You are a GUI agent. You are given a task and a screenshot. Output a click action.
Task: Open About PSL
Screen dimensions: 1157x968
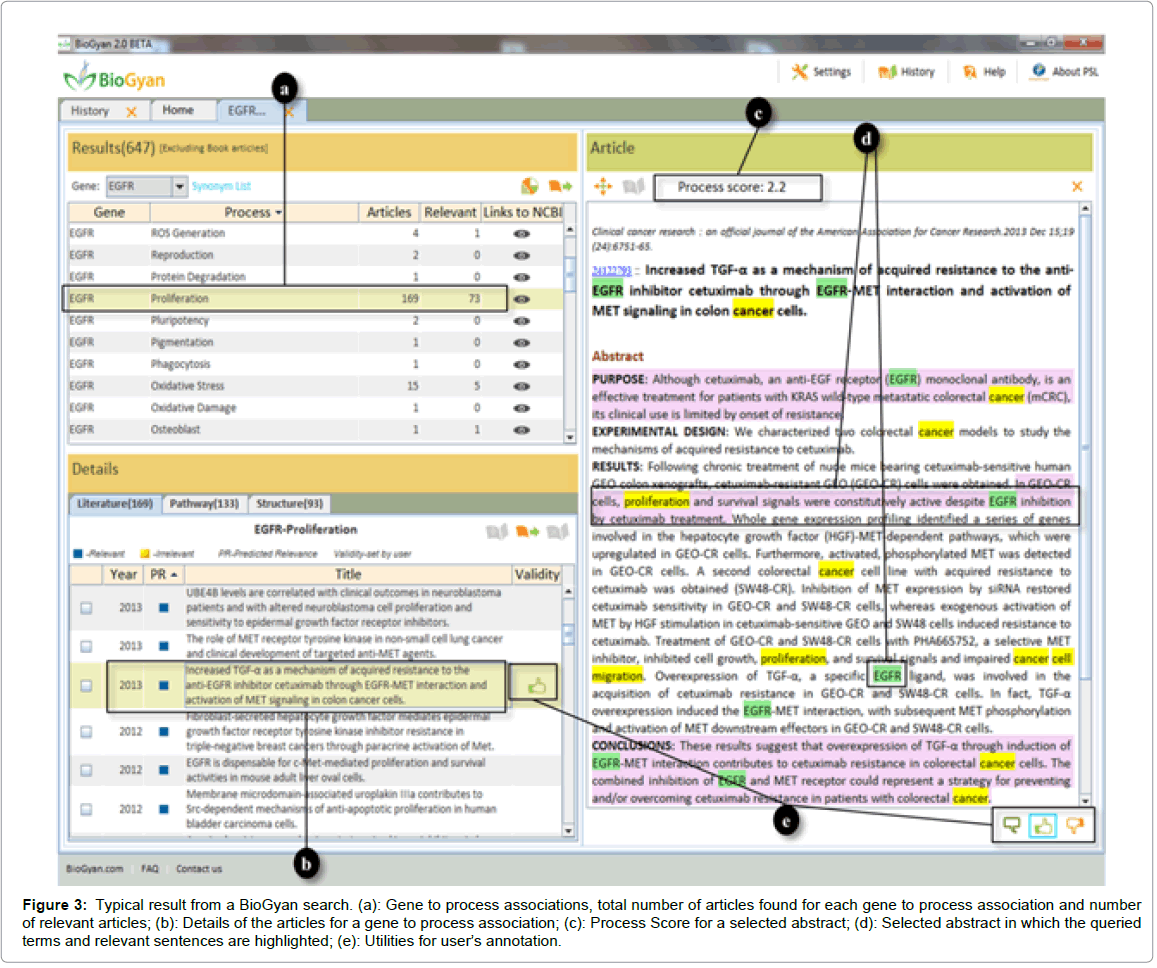click(1066, 72)
